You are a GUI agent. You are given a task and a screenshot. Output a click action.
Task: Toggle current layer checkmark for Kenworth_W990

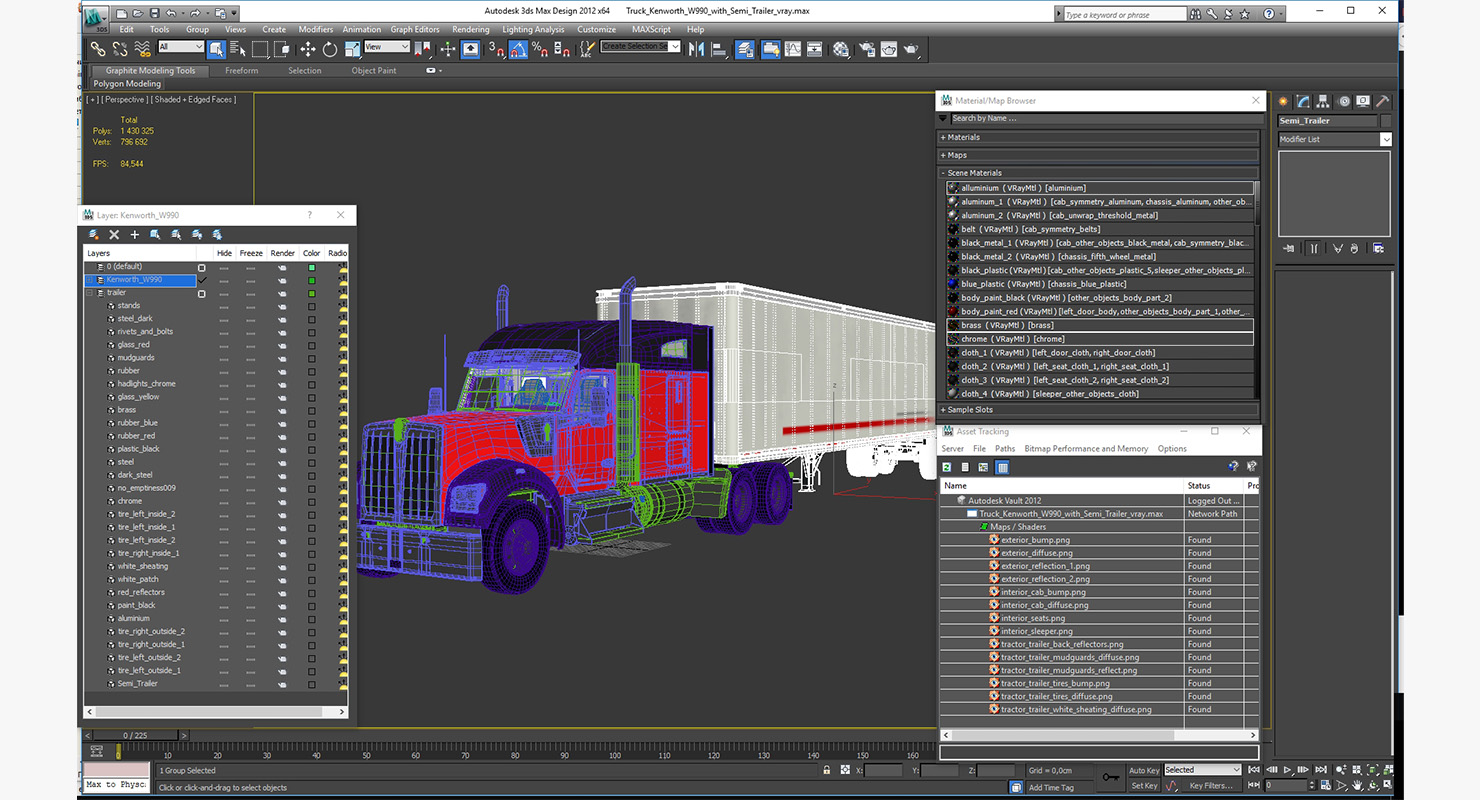(x=203, y=280)
